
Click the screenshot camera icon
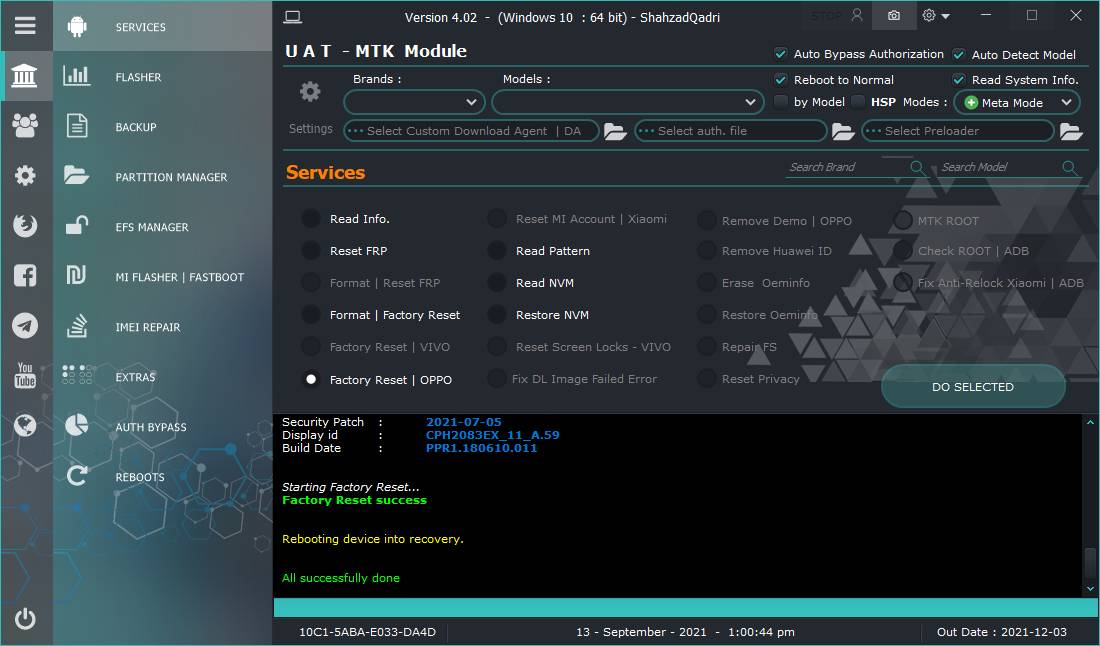[x=893, y=16]
